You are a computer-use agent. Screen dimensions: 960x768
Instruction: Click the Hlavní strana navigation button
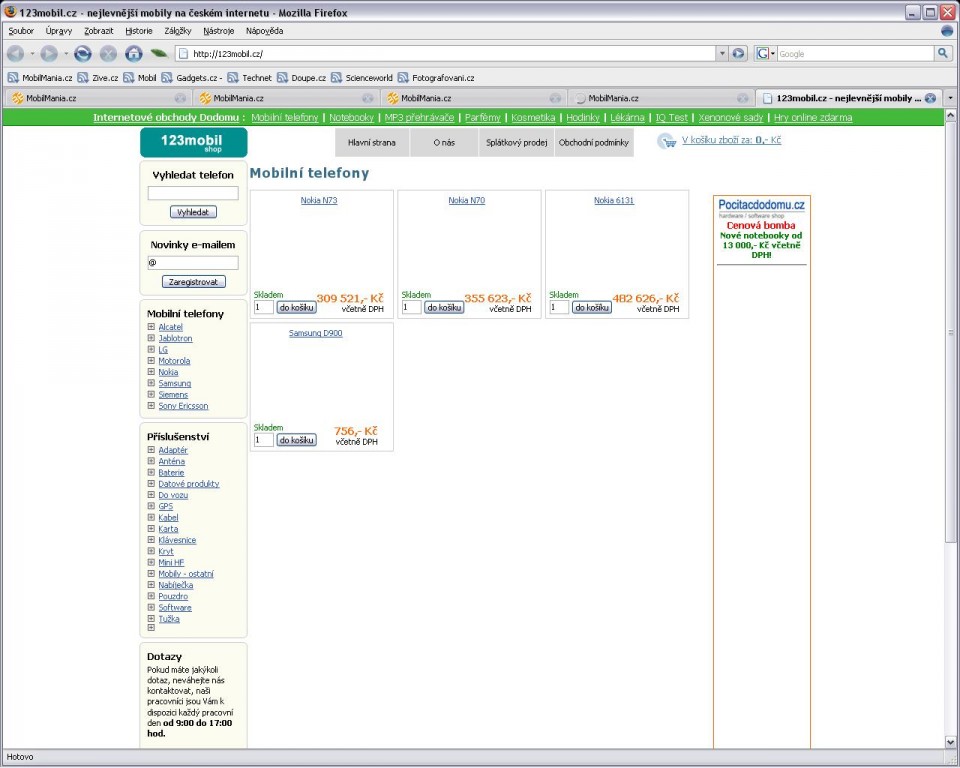tap(372, 143)
